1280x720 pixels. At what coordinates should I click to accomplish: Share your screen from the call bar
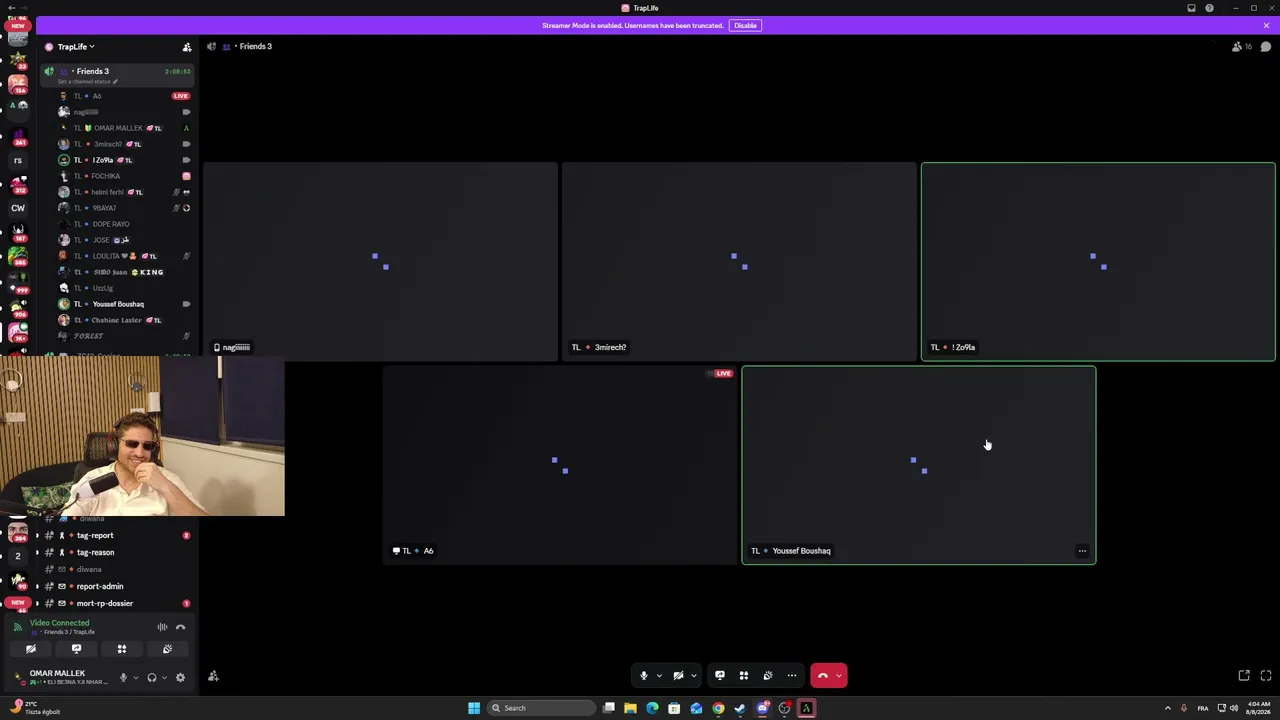(720, 676)
